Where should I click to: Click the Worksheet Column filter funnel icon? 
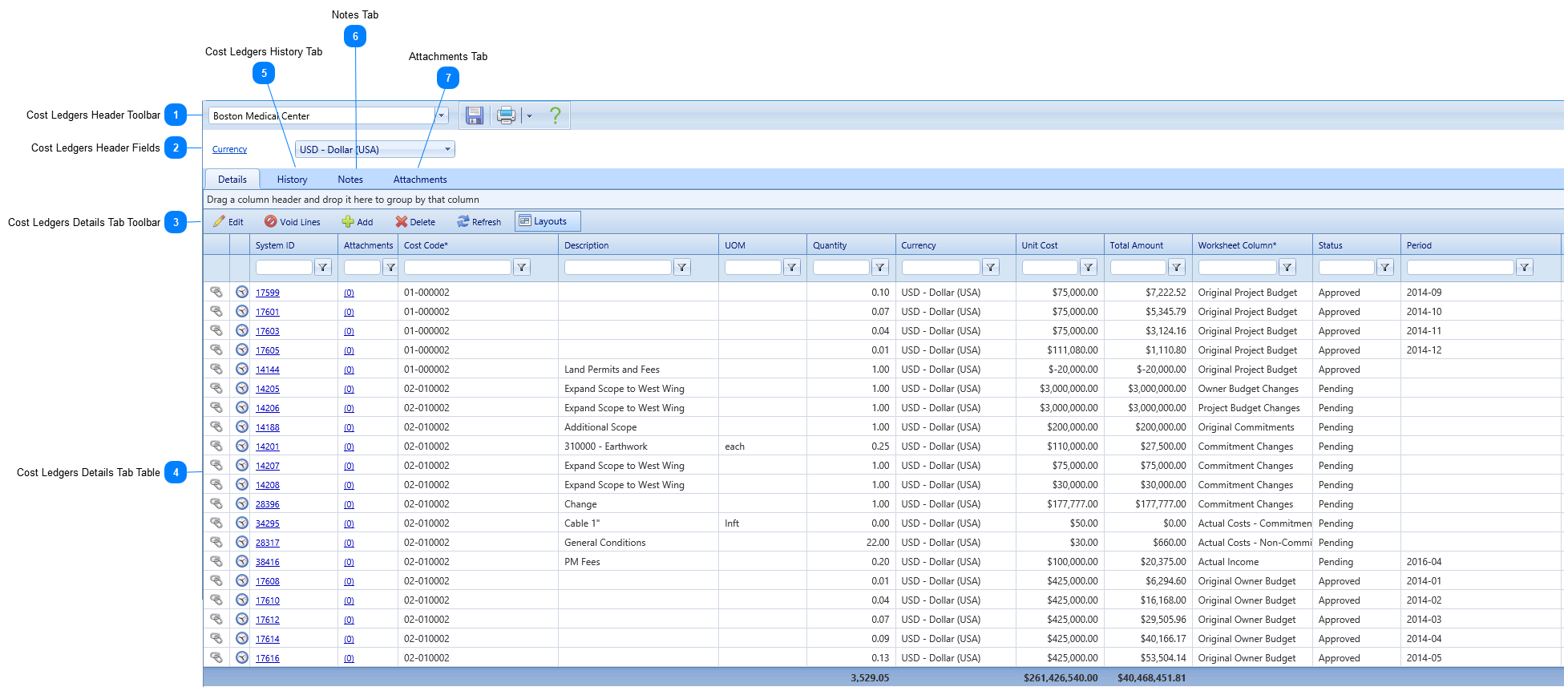(1287, 268)
